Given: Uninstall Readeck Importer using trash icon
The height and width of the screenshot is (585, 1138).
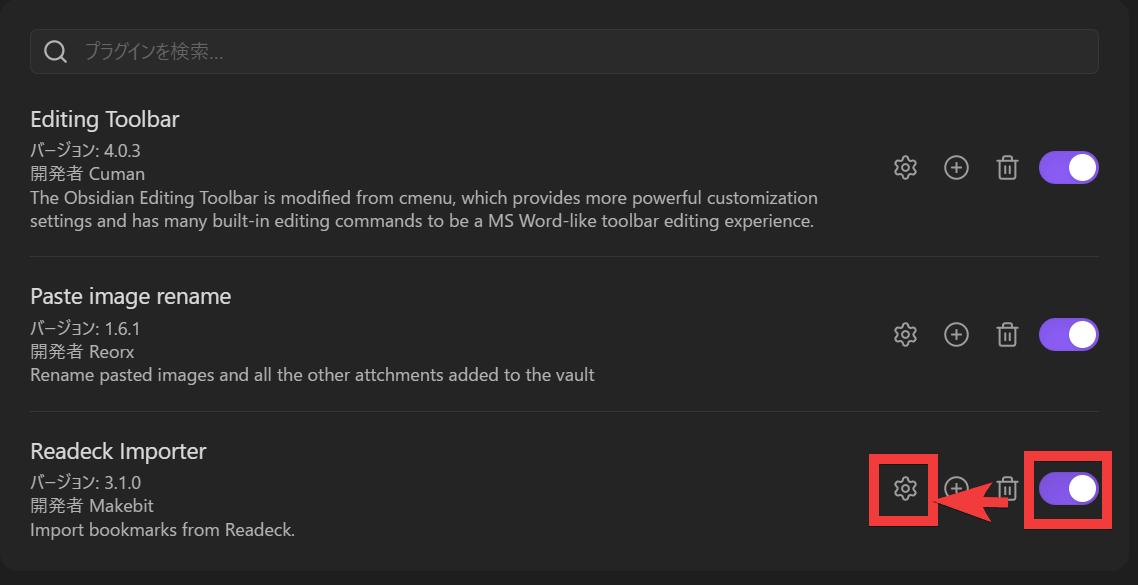Looking at the screenshot, I should click(x=1009, y=488).
